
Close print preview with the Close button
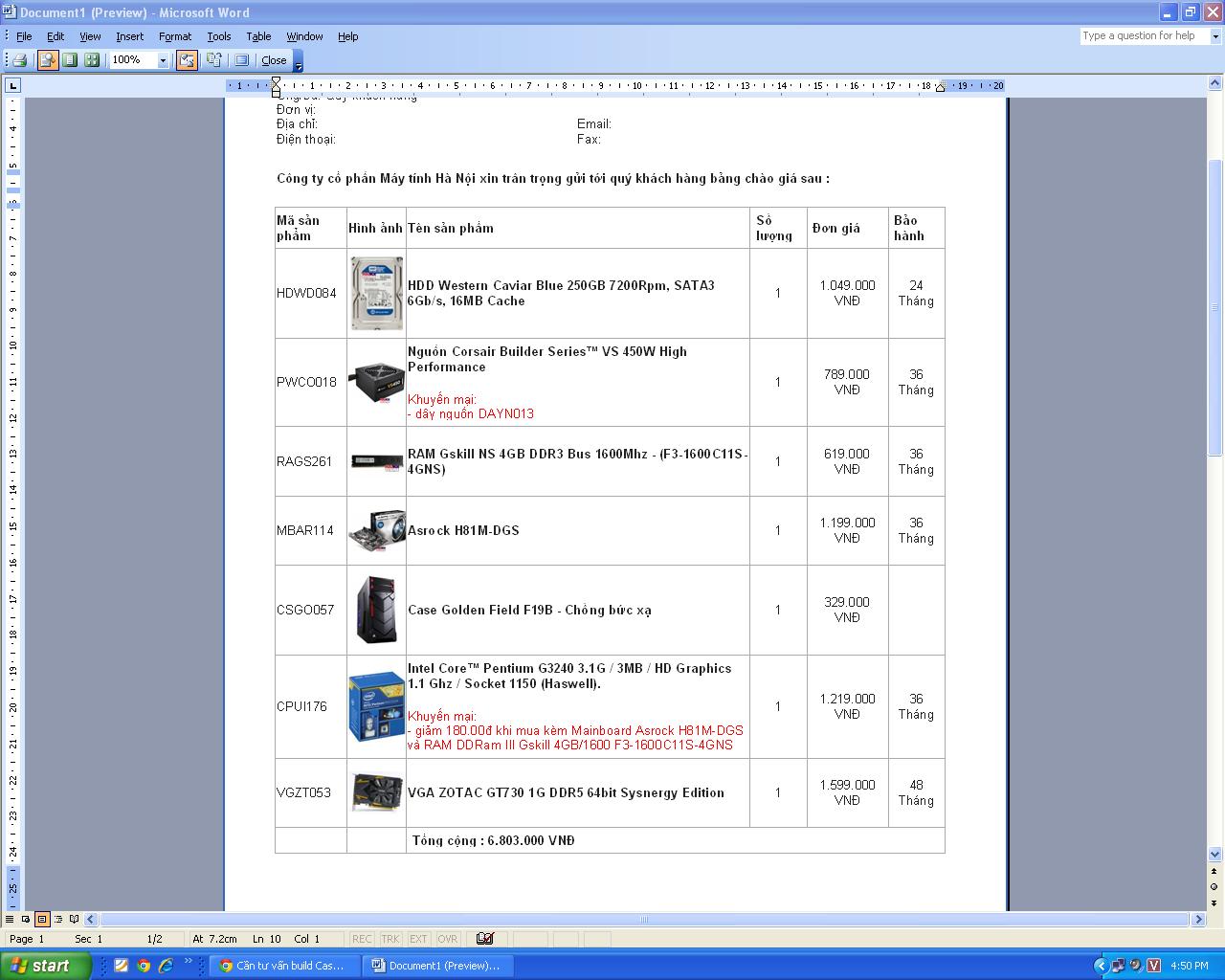(x=274, y=60)
